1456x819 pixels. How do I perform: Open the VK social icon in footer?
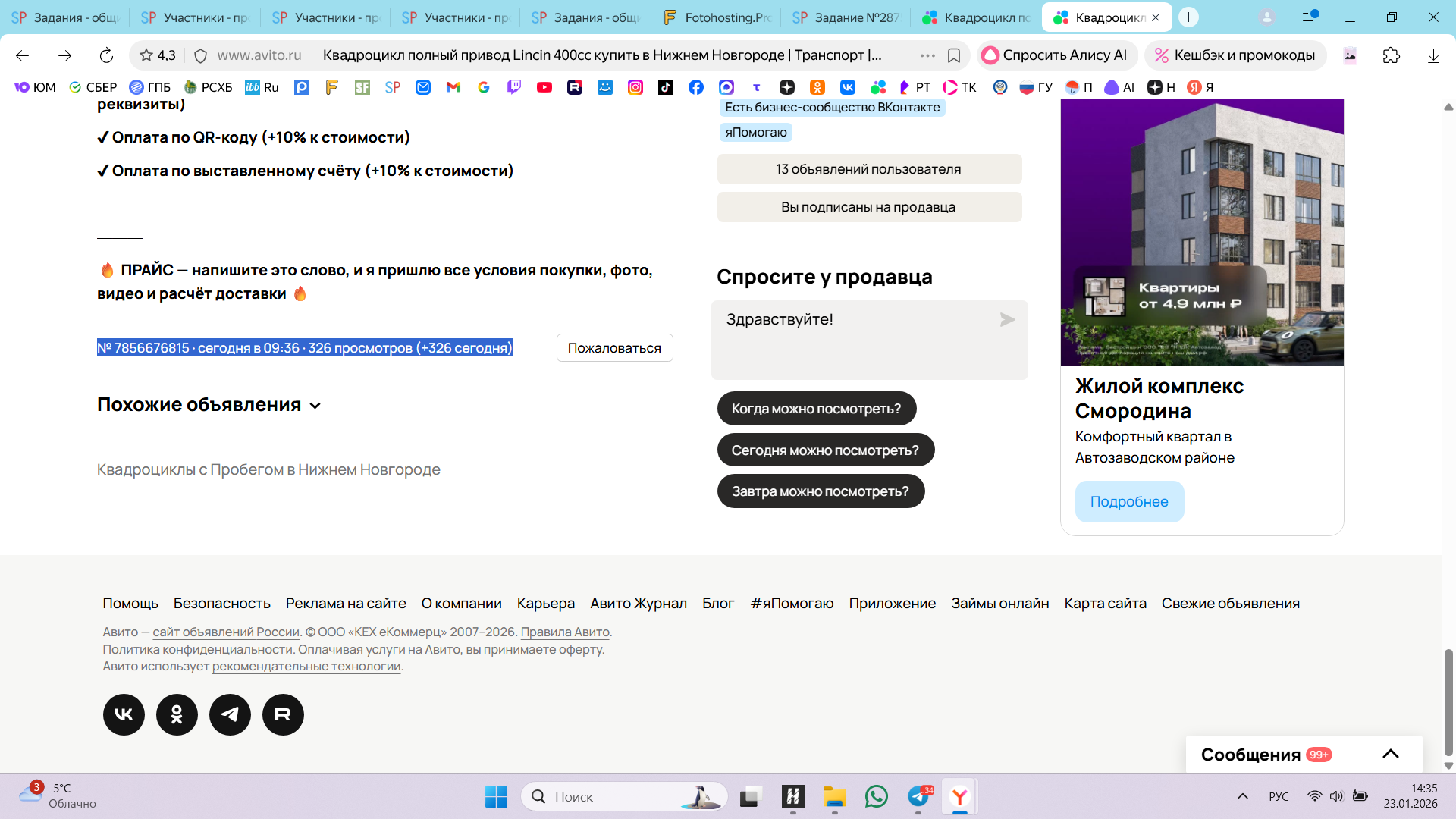coord(124,714)
